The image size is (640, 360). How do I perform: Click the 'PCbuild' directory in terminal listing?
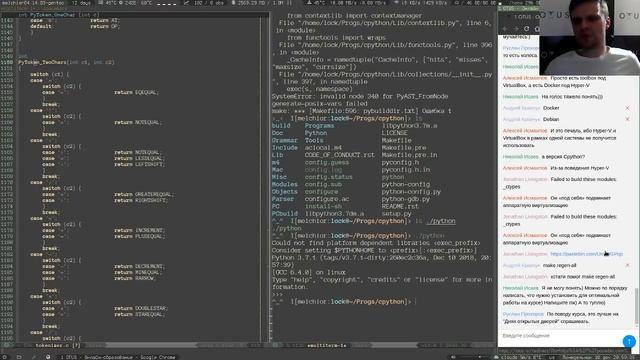(x=284, y=214)
